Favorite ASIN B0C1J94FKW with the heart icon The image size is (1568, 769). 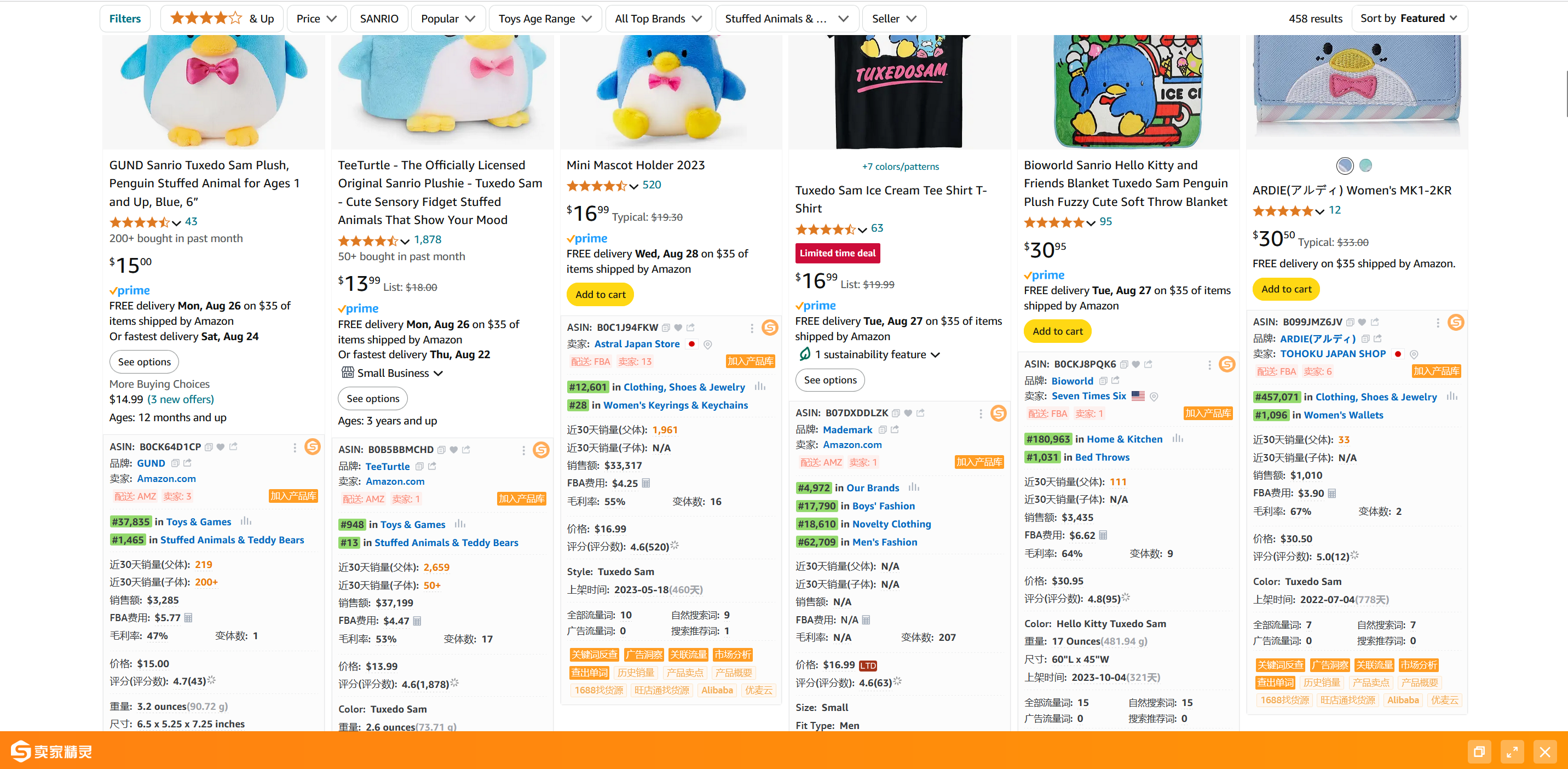pos(678,328)
